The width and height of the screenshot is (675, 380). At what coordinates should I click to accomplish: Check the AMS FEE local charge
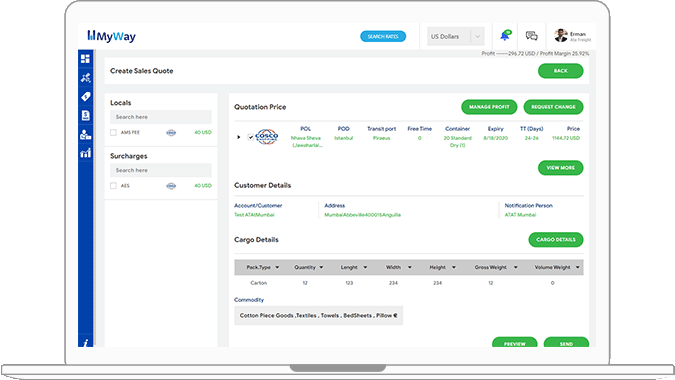(x=113, y=133)
